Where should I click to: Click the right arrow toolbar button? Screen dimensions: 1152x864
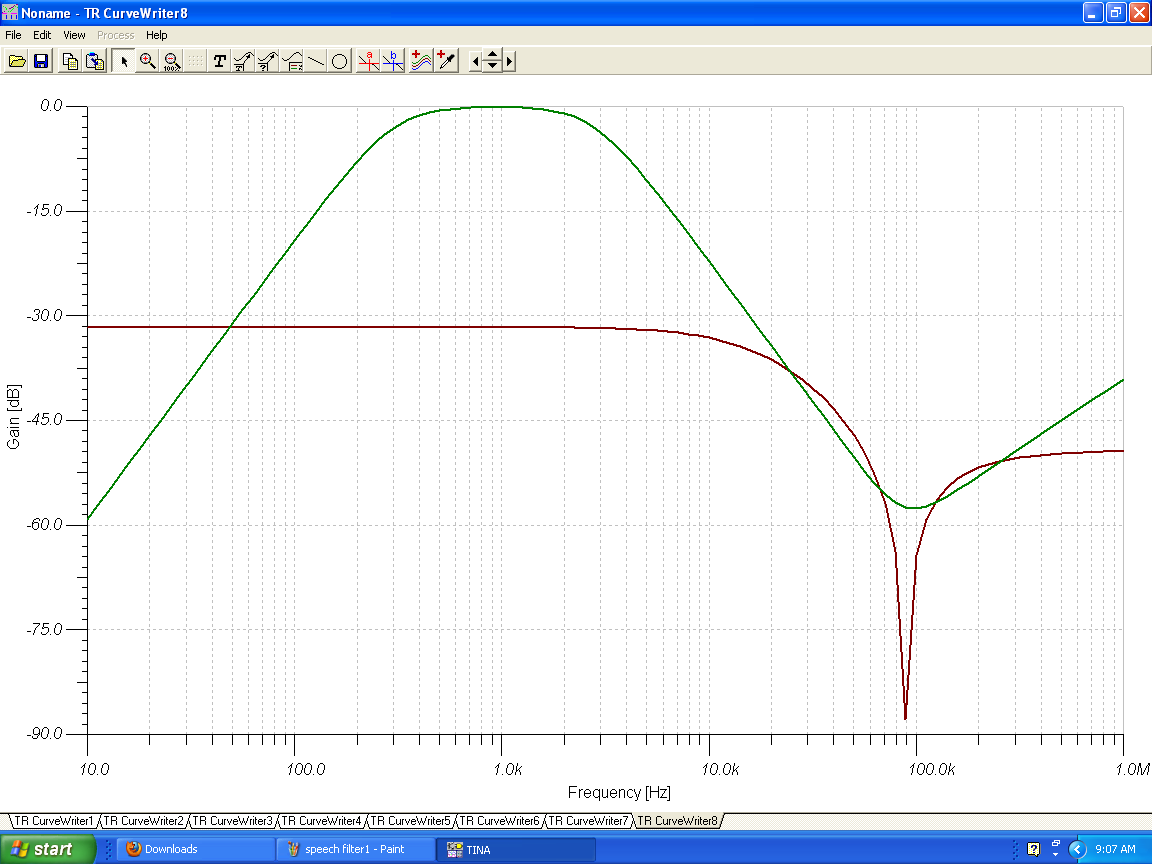click(x=509, y=62)
